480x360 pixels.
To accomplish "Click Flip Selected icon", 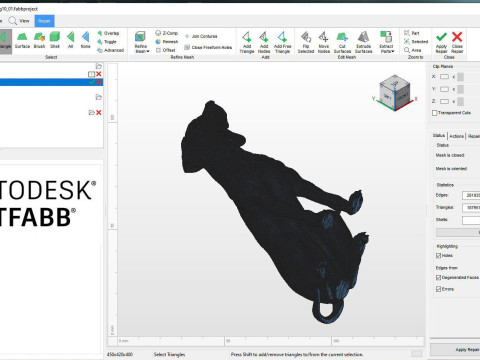I will (306, 42).
